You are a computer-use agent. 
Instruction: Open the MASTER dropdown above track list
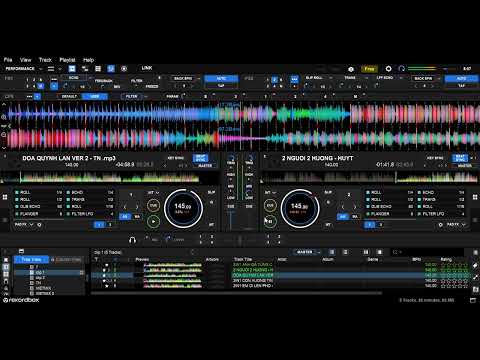[x=307, y=252]
